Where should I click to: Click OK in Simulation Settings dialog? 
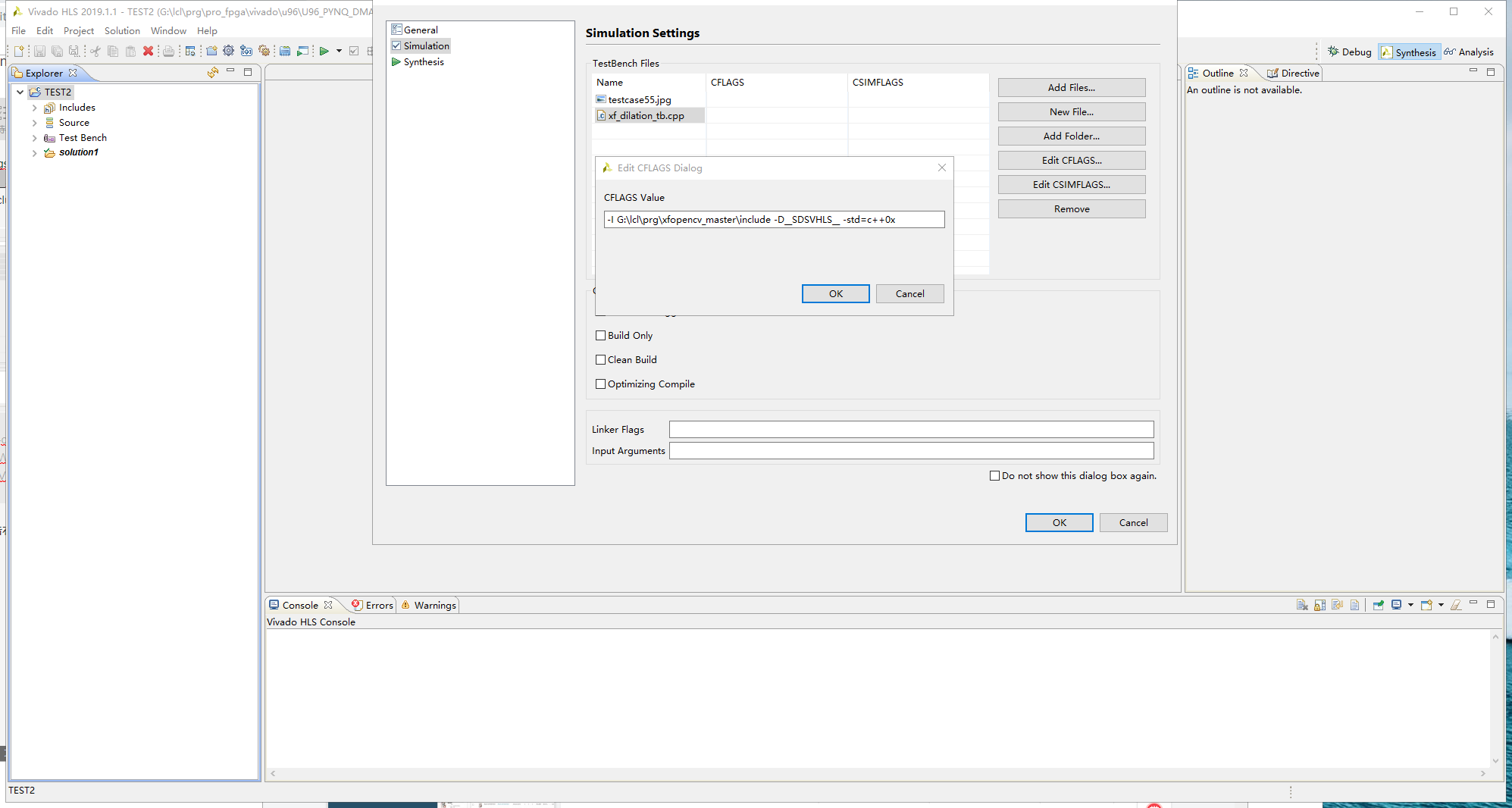click(x=1059, y=522)
